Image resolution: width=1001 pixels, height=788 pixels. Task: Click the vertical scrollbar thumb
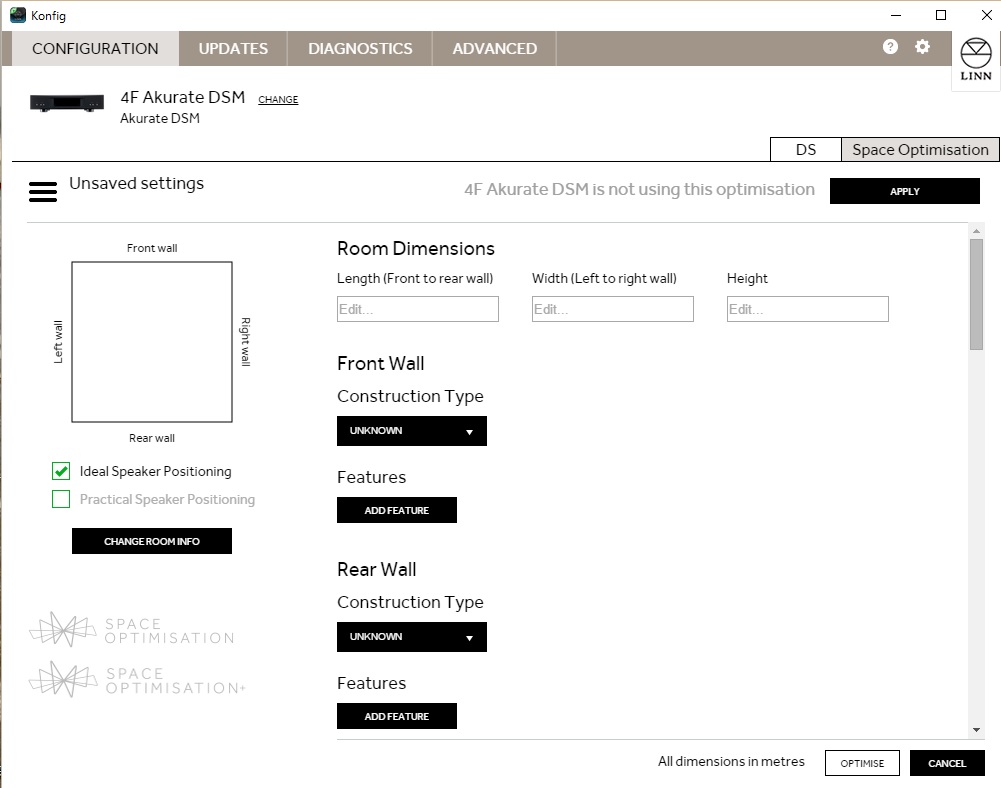coord(977,294)
